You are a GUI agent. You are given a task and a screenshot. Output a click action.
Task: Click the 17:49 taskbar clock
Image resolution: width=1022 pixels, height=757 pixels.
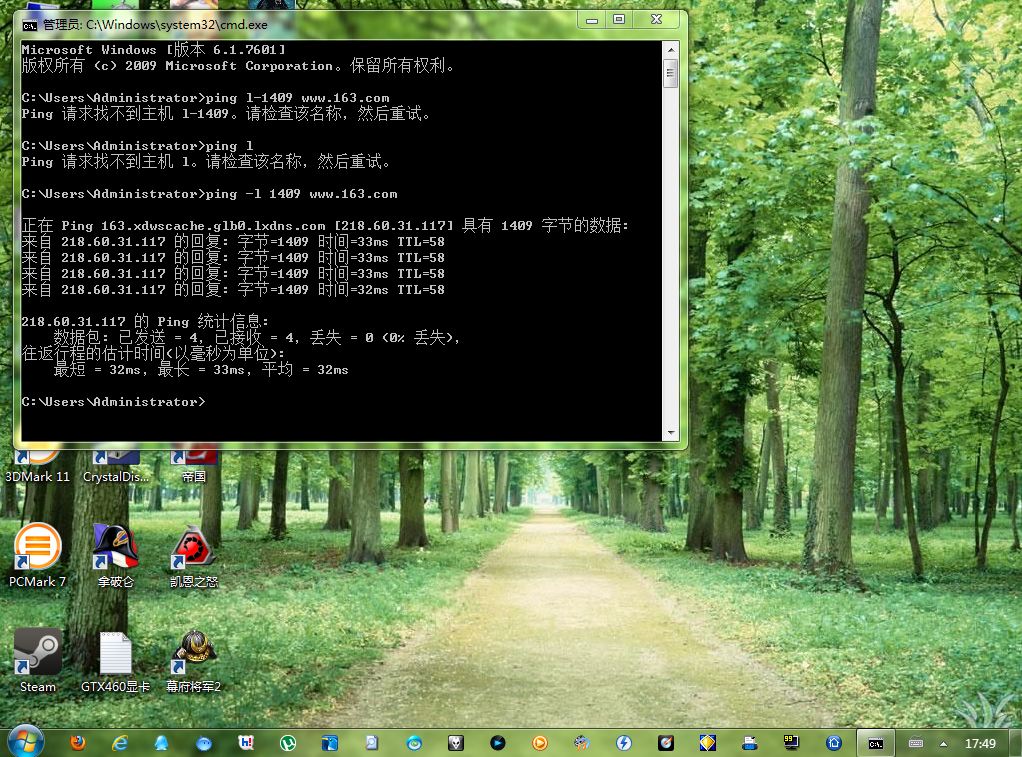pos(980,743)
